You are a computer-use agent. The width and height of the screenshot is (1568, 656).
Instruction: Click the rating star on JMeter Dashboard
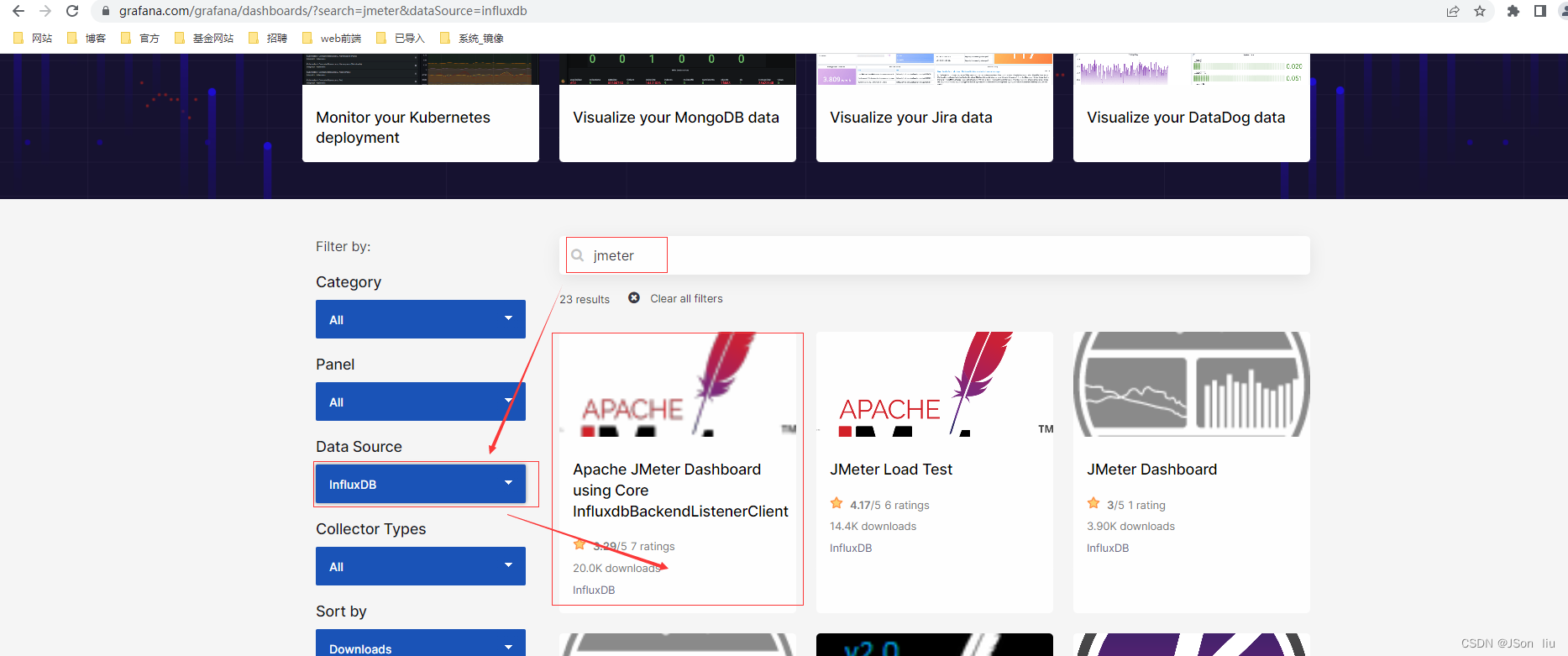1093,504
